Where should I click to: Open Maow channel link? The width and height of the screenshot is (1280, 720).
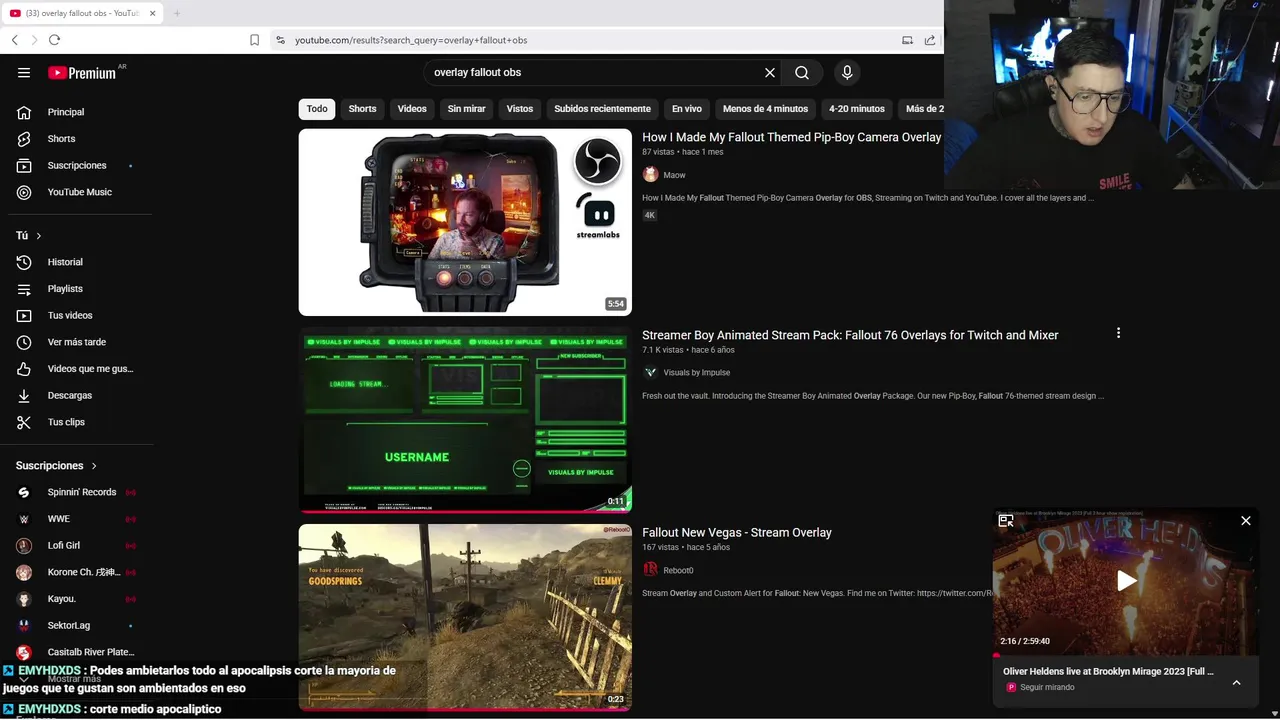[x=674, y=175]
